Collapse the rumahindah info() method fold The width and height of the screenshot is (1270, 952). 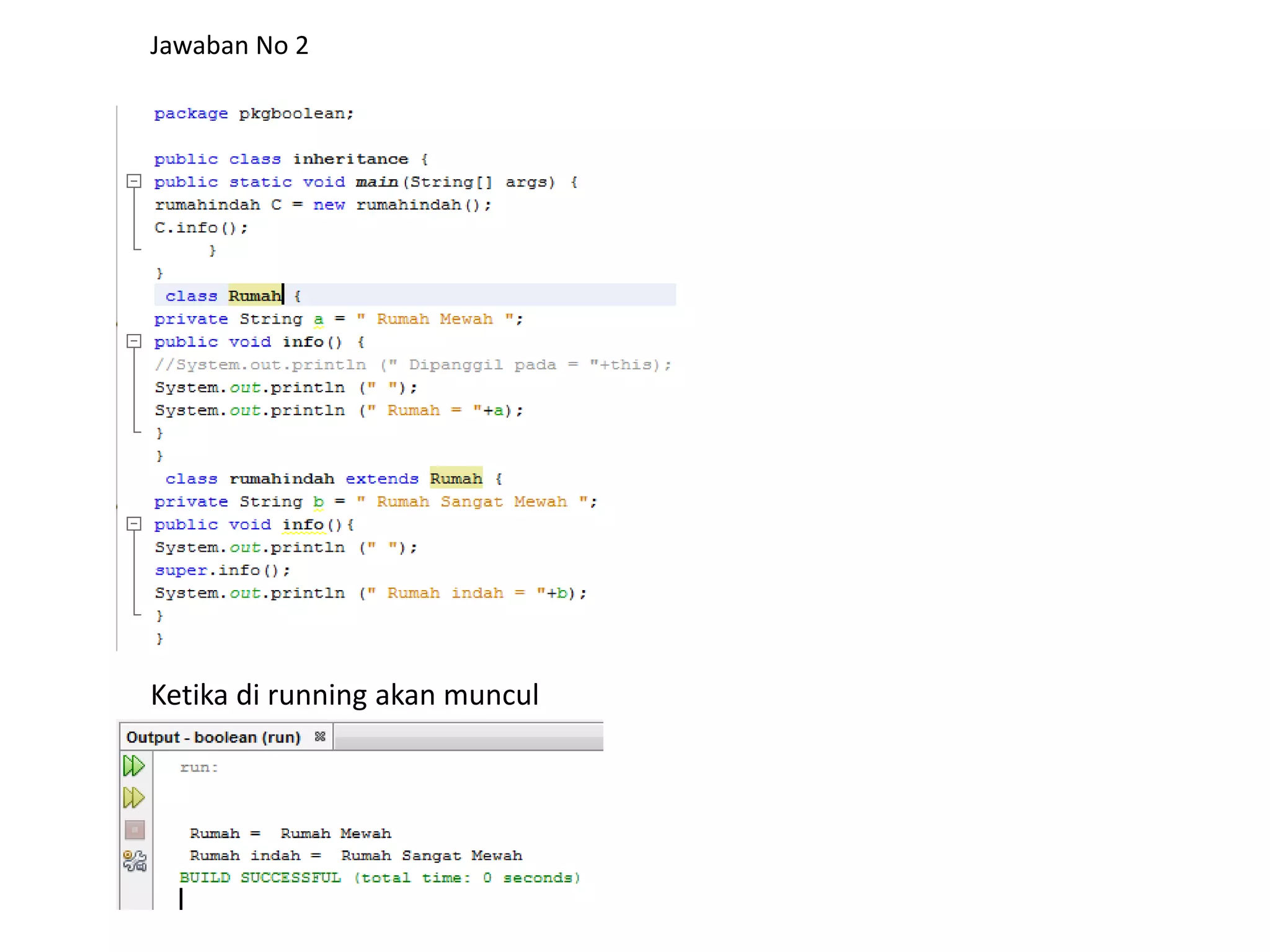tap(134, 524)
